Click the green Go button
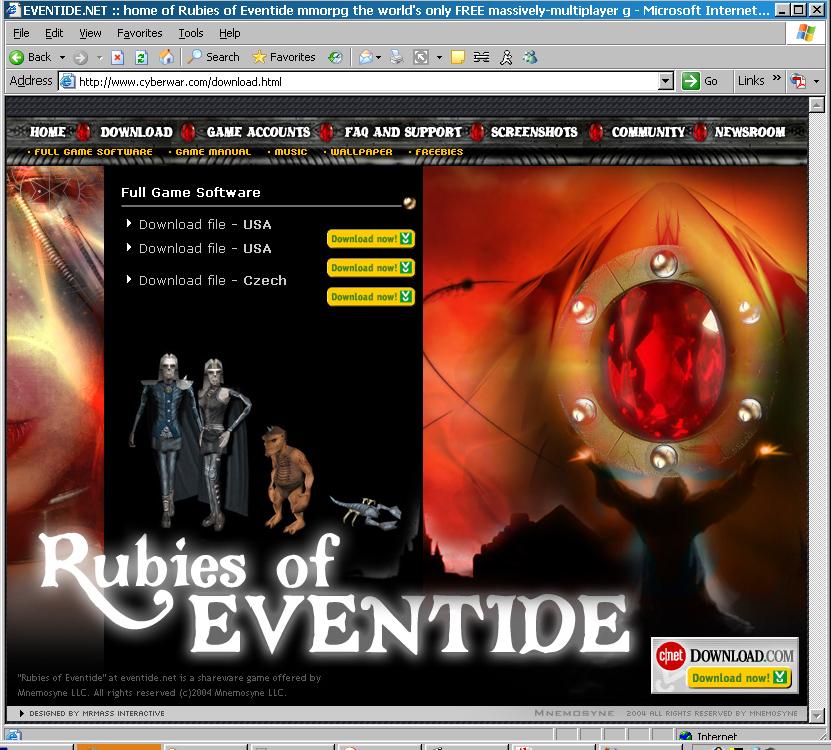The image size is (831, 750). point(700,81)
